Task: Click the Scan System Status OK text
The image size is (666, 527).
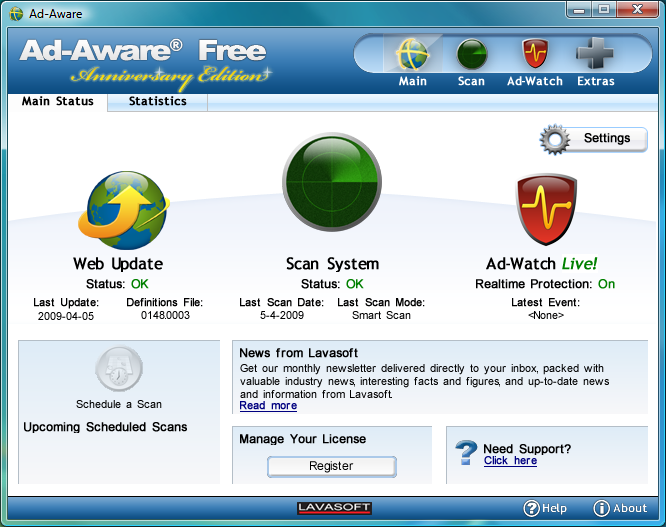Action: 332,284
